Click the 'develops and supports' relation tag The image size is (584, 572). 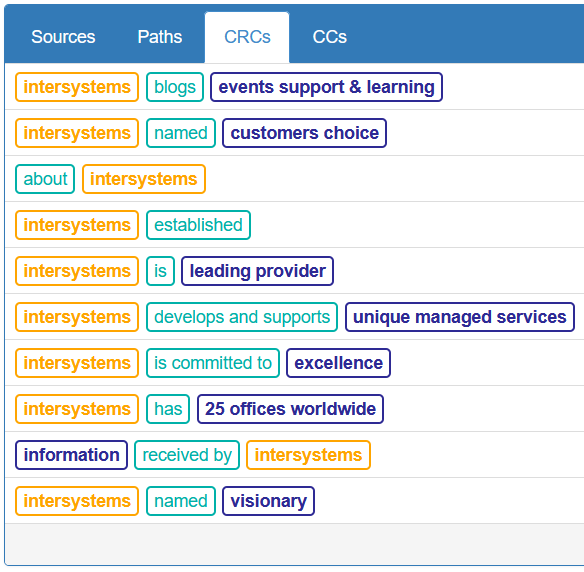[242, 317]
